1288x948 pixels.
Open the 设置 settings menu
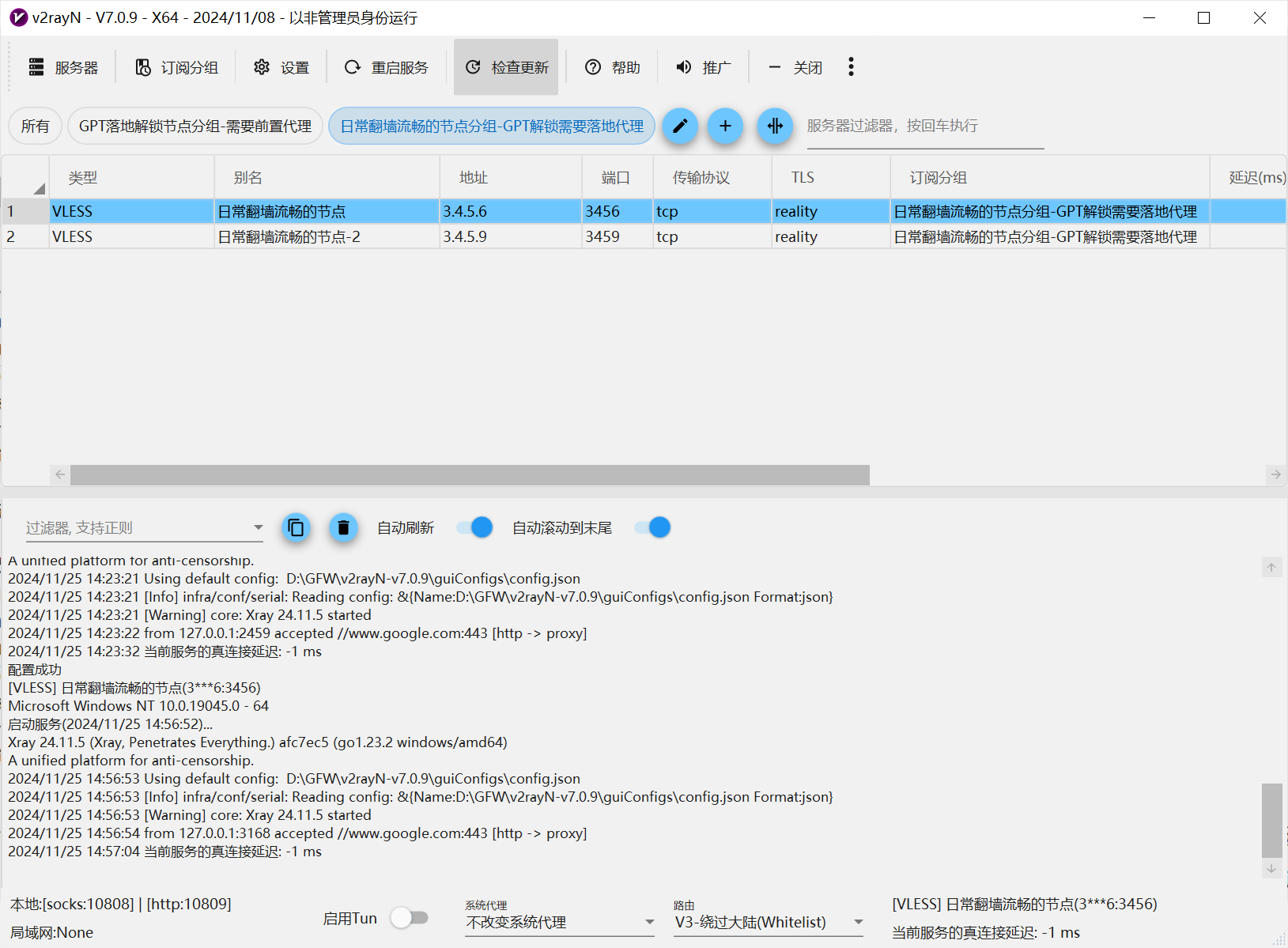[x=281, y=67]
